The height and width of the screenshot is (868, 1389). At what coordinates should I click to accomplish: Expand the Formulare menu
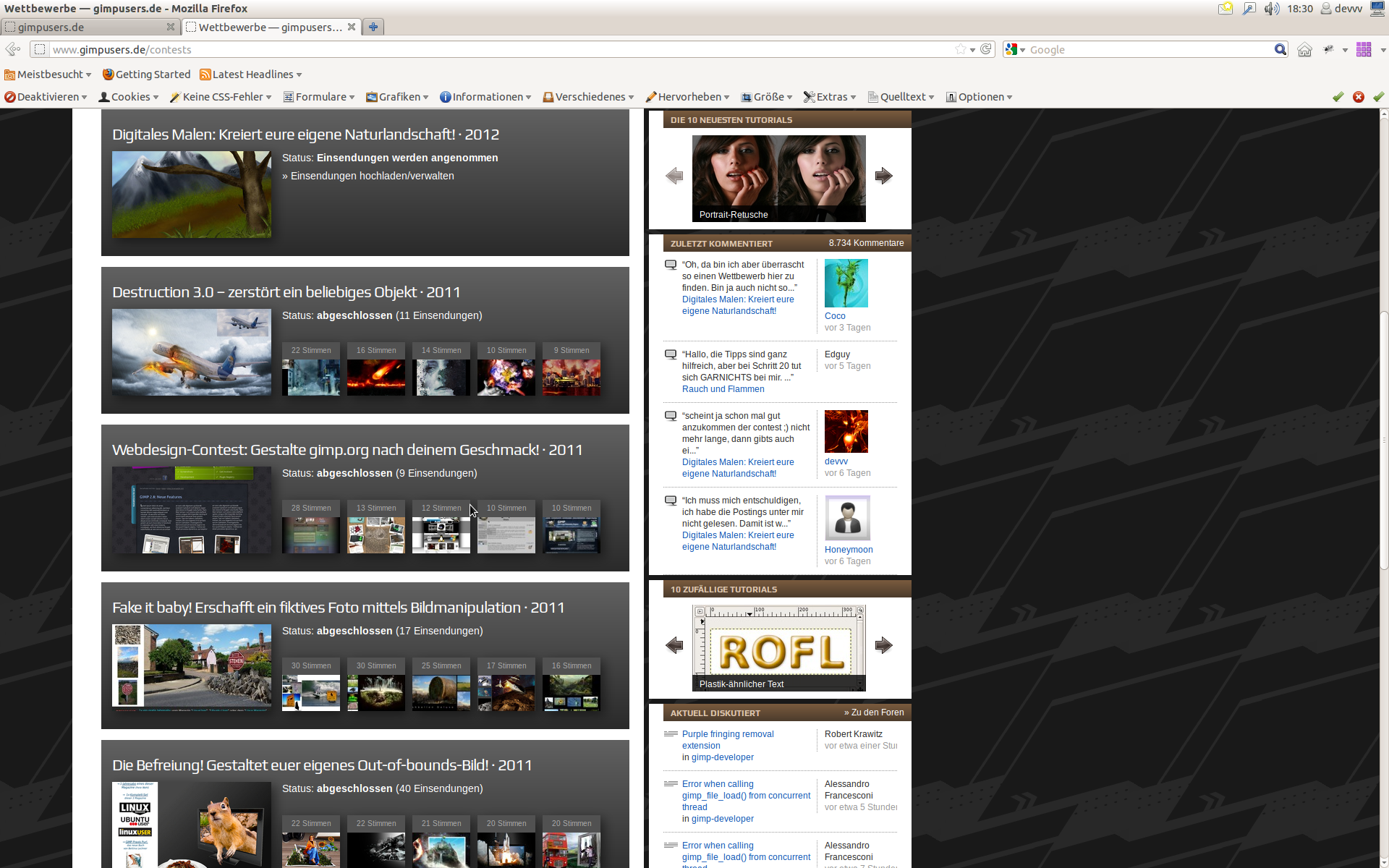(x=319, y=97)
